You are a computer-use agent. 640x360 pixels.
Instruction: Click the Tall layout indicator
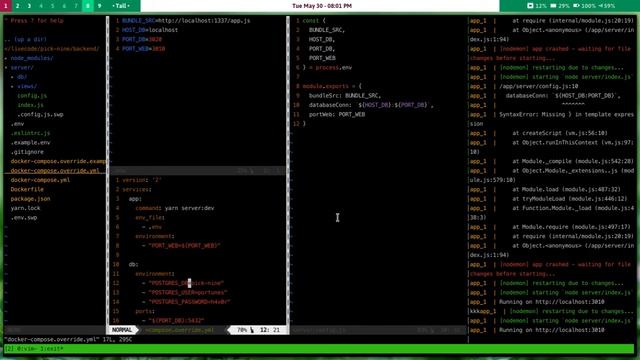pyautogui.click(x=121, y=6)
